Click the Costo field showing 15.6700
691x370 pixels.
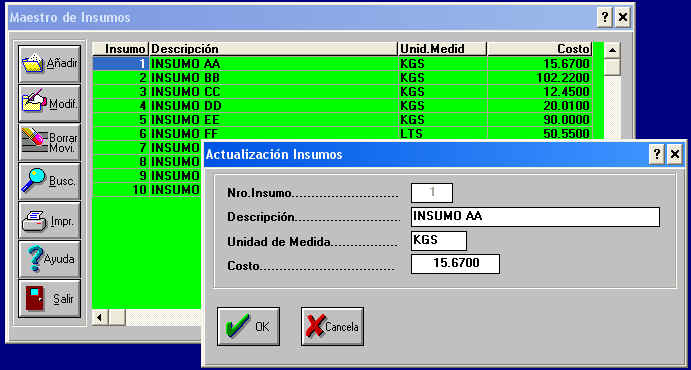click(x=455, y=264)
